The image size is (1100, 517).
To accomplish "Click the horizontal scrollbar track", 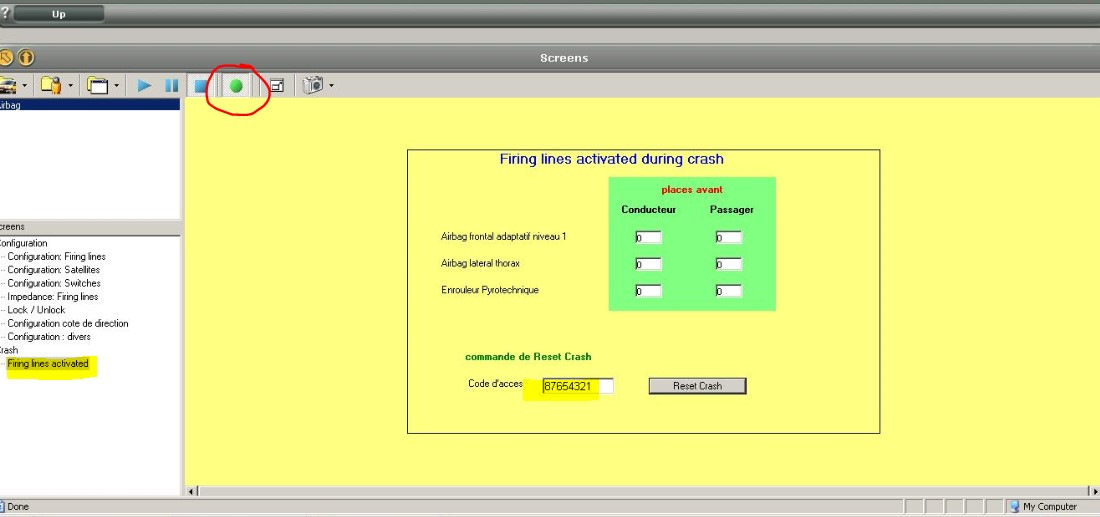I will 643,491.
